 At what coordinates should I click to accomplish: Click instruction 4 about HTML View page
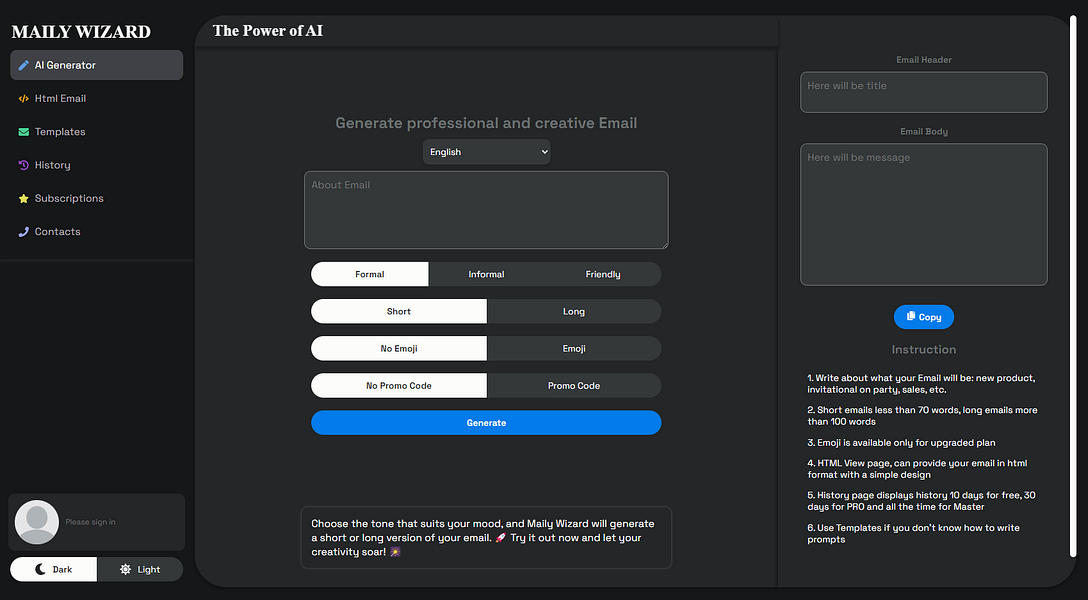pyautogui.click(x=917, y=469)
